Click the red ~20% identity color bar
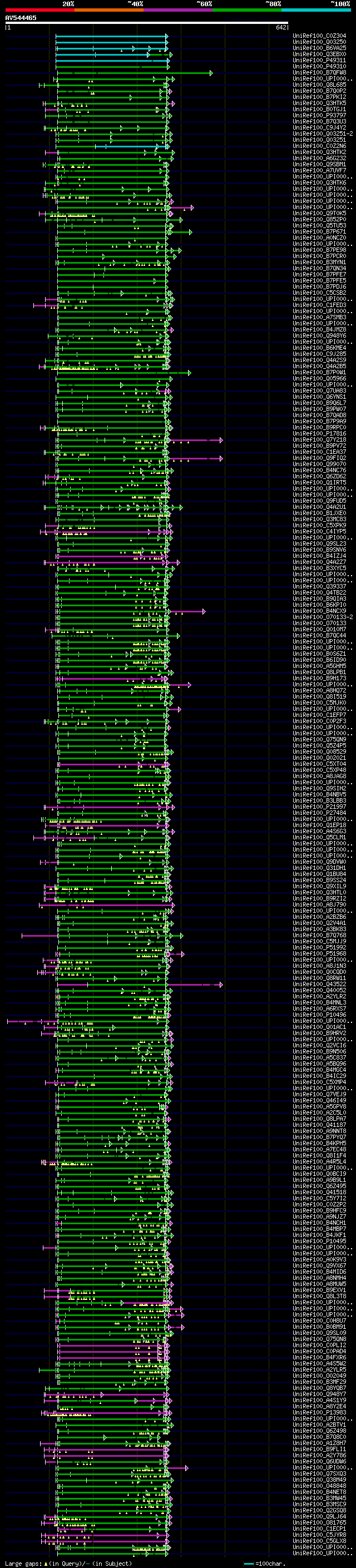The width and height of the screenshot is (356, 1568). click(x=40, y=10)
